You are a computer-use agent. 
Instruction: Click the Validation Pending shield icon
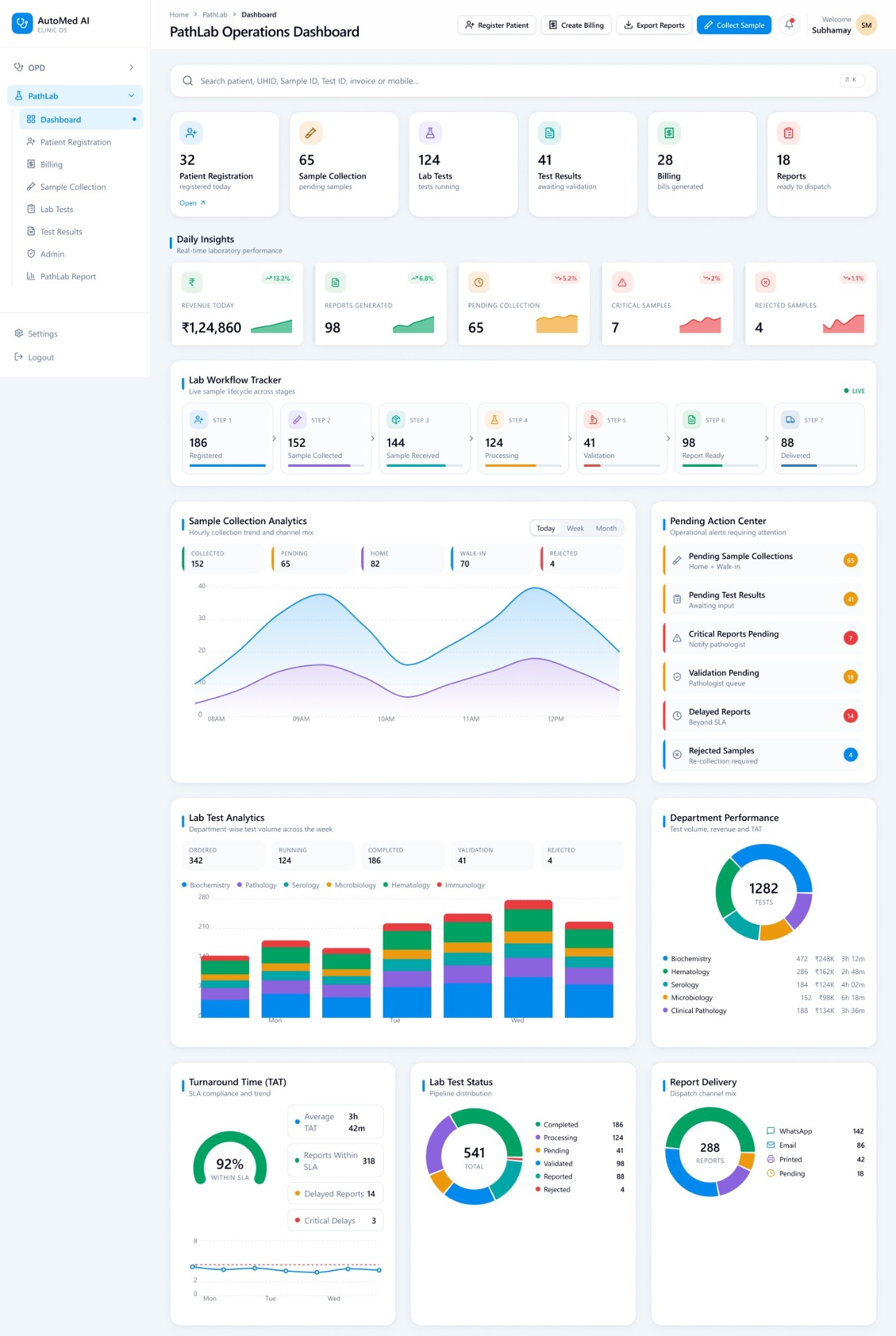click(677, 677)
